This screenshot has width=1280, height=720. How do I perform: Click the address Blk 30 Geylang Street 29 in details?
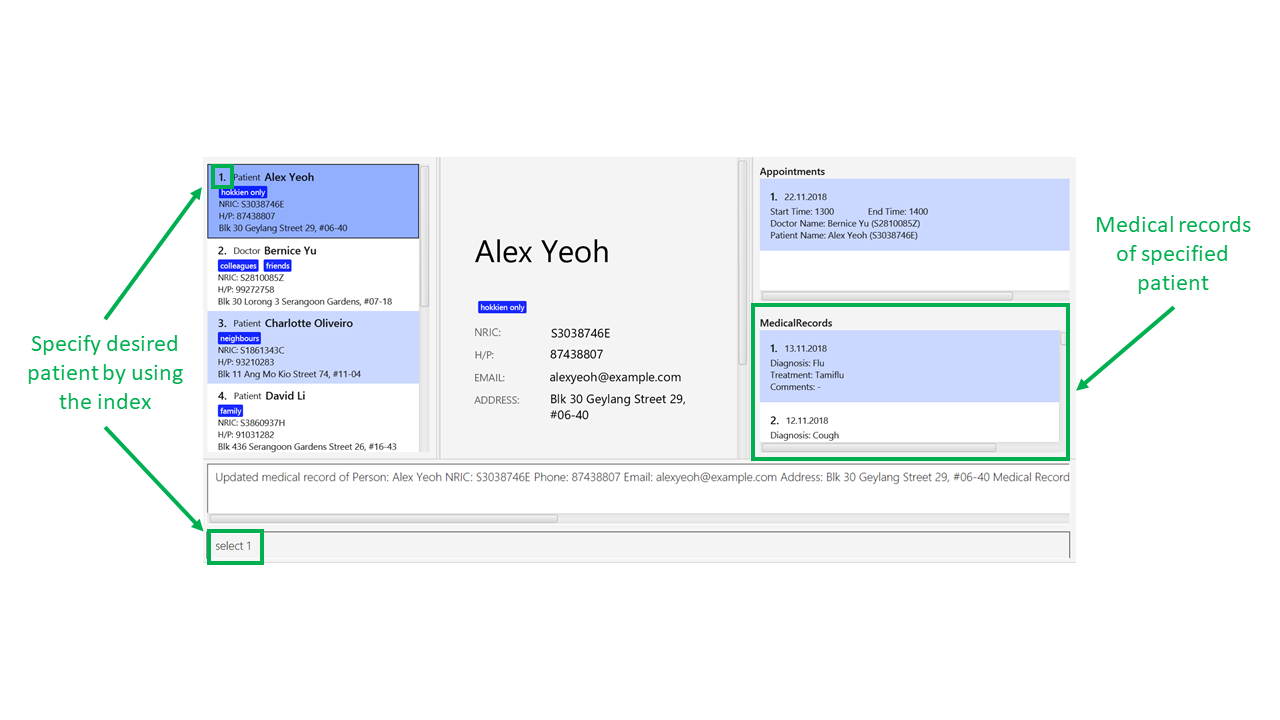pos(617,407)
